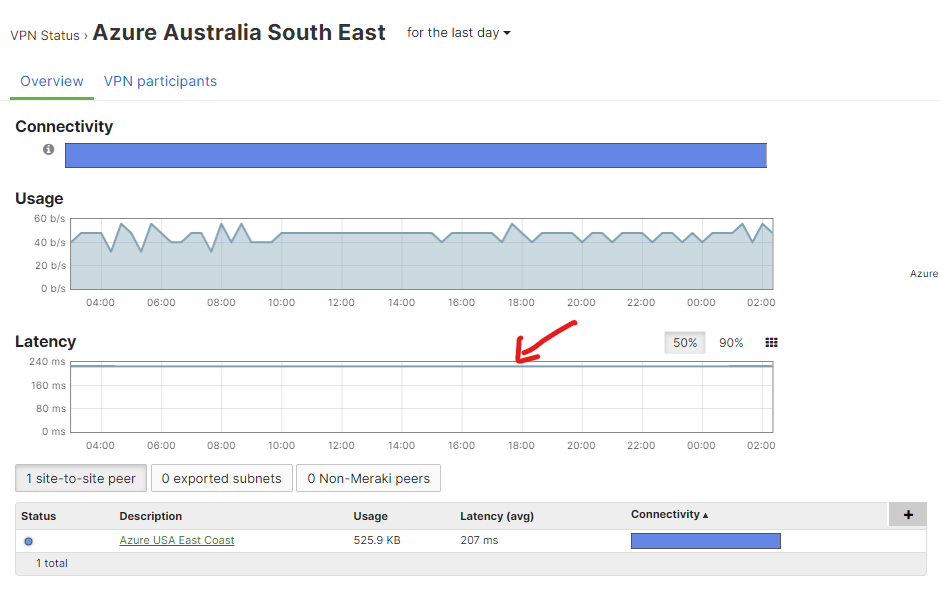Switch to the VPN participants tab
The image size is (940, 601).
160,81
